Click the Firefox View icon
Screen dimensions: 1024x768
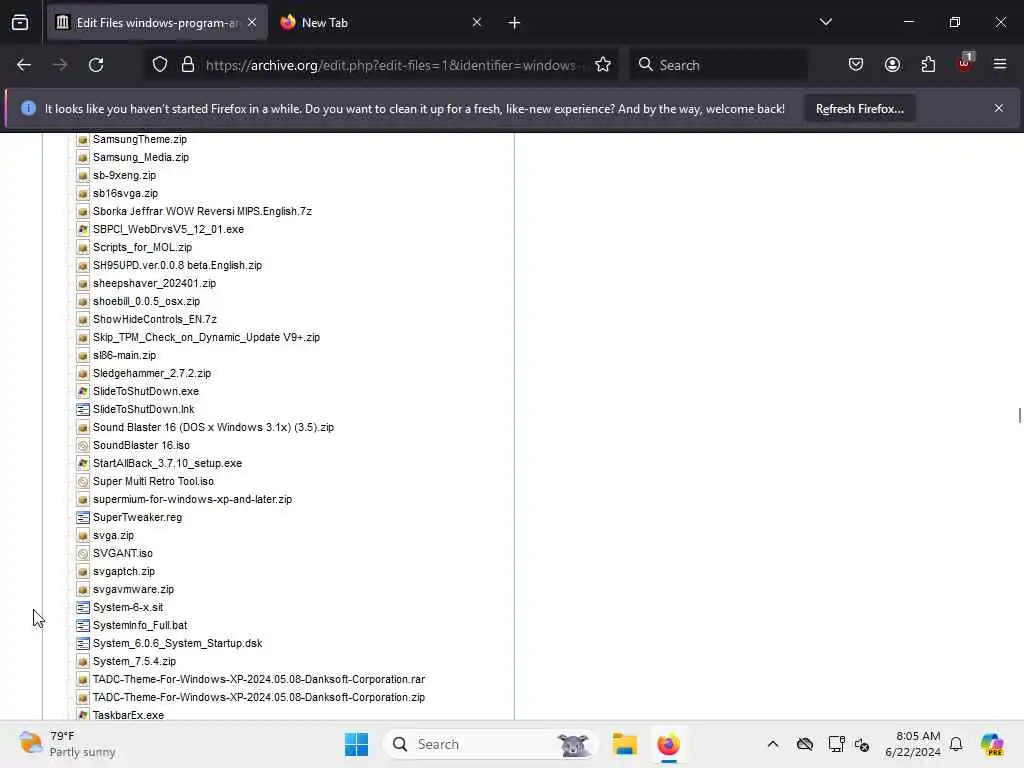[20, 23]
